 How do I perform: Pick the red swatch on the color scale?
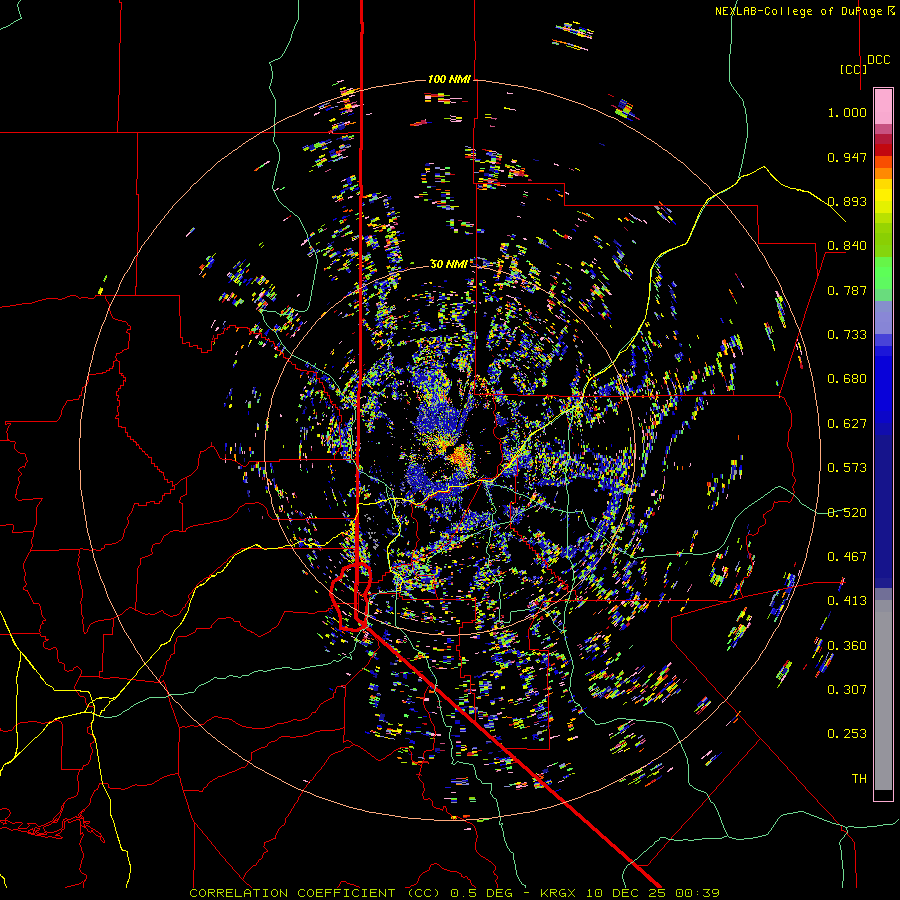coord(883,150)
